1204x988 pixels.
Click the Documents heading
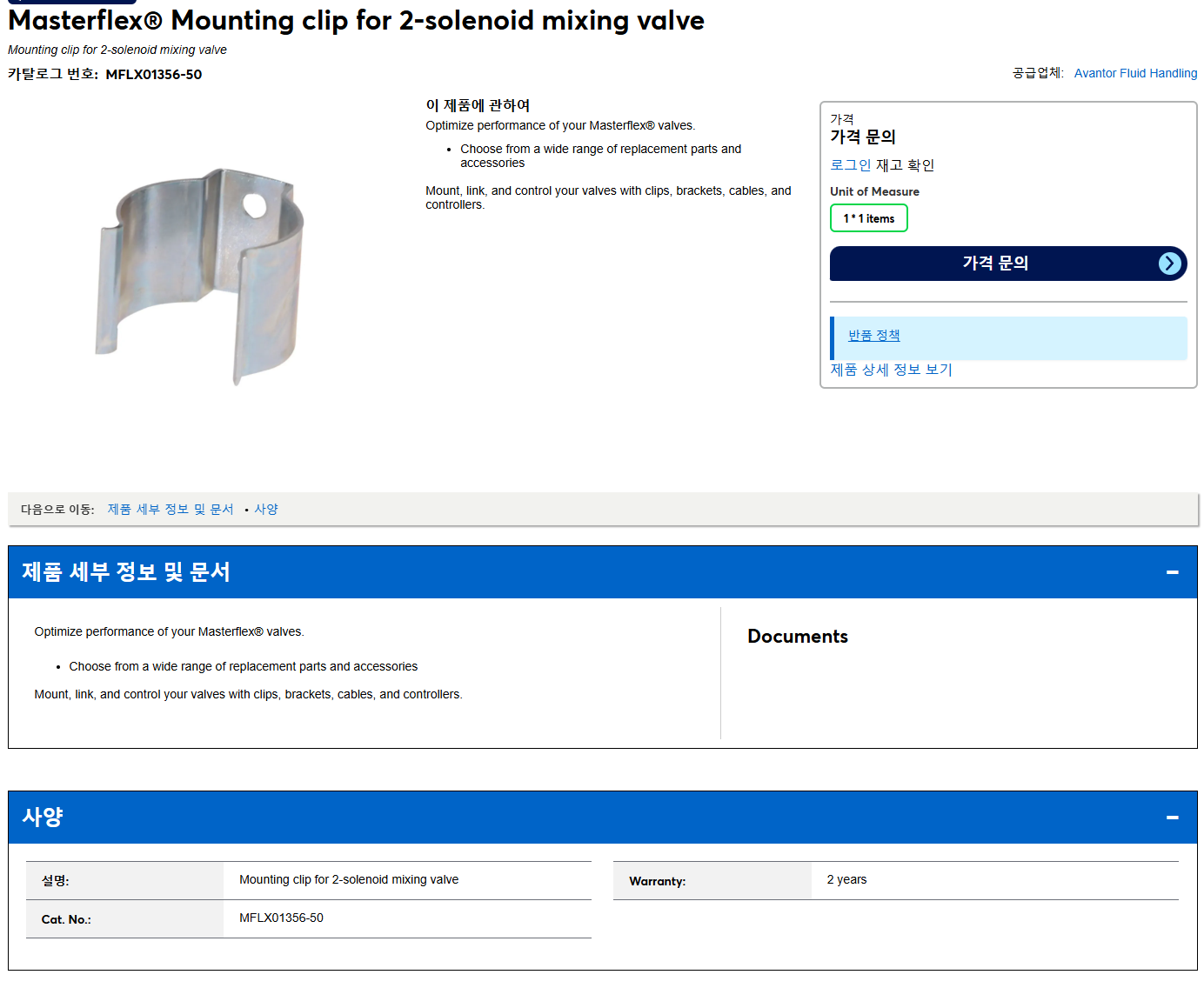[x=798, y=637]
